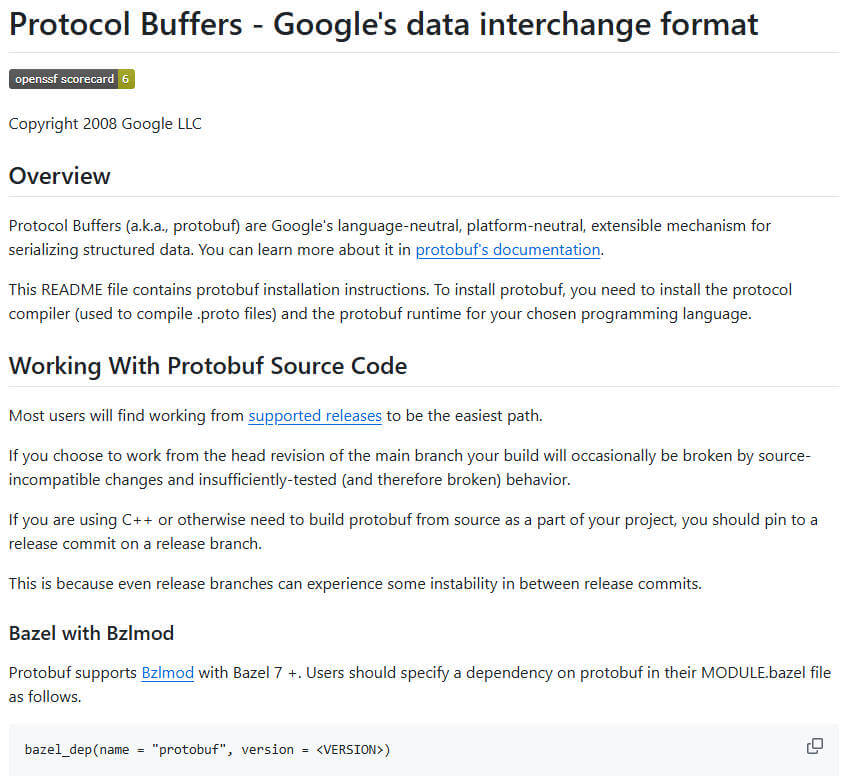The width and height of the screenshot is (845, 777).
Task: Click the Bazel with Bzlmod subheading
Action: (x=91, y=633)
